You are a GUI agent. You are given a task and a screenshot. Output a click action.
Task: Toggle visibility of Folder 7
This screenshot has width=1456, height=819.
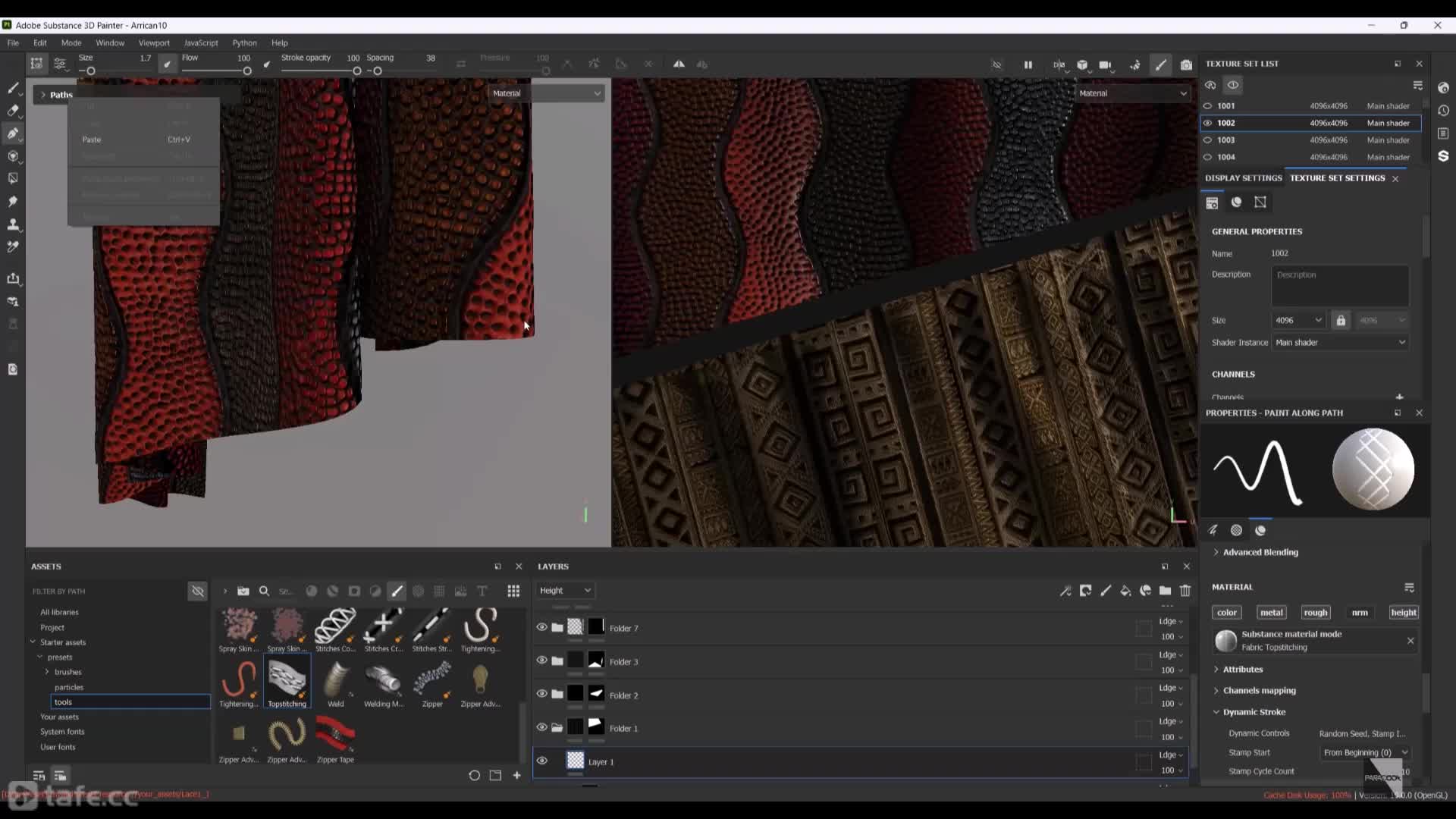[x=541, y=627]
